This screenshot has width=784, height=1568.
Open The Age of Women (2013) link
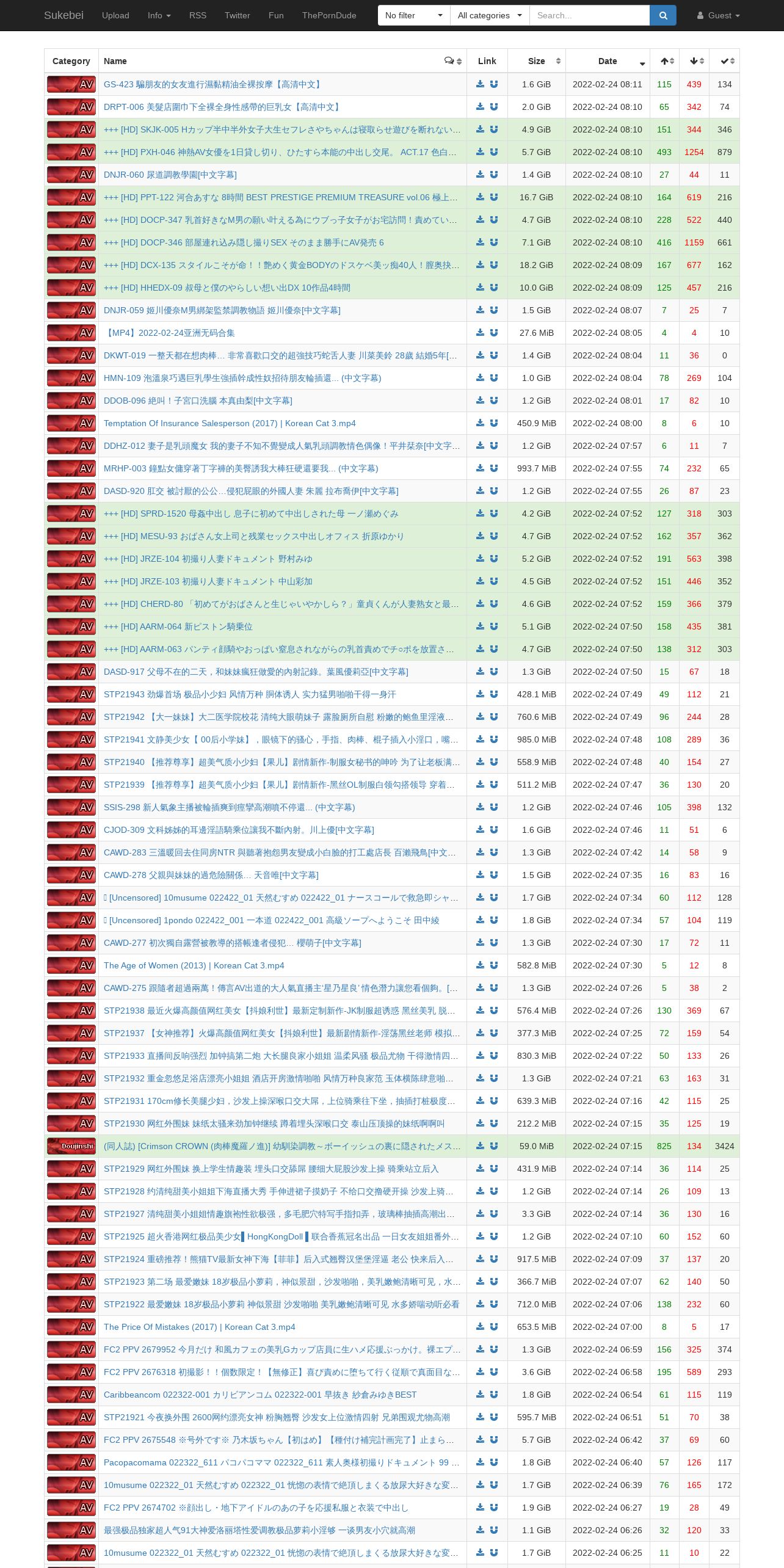pos(194,965)
